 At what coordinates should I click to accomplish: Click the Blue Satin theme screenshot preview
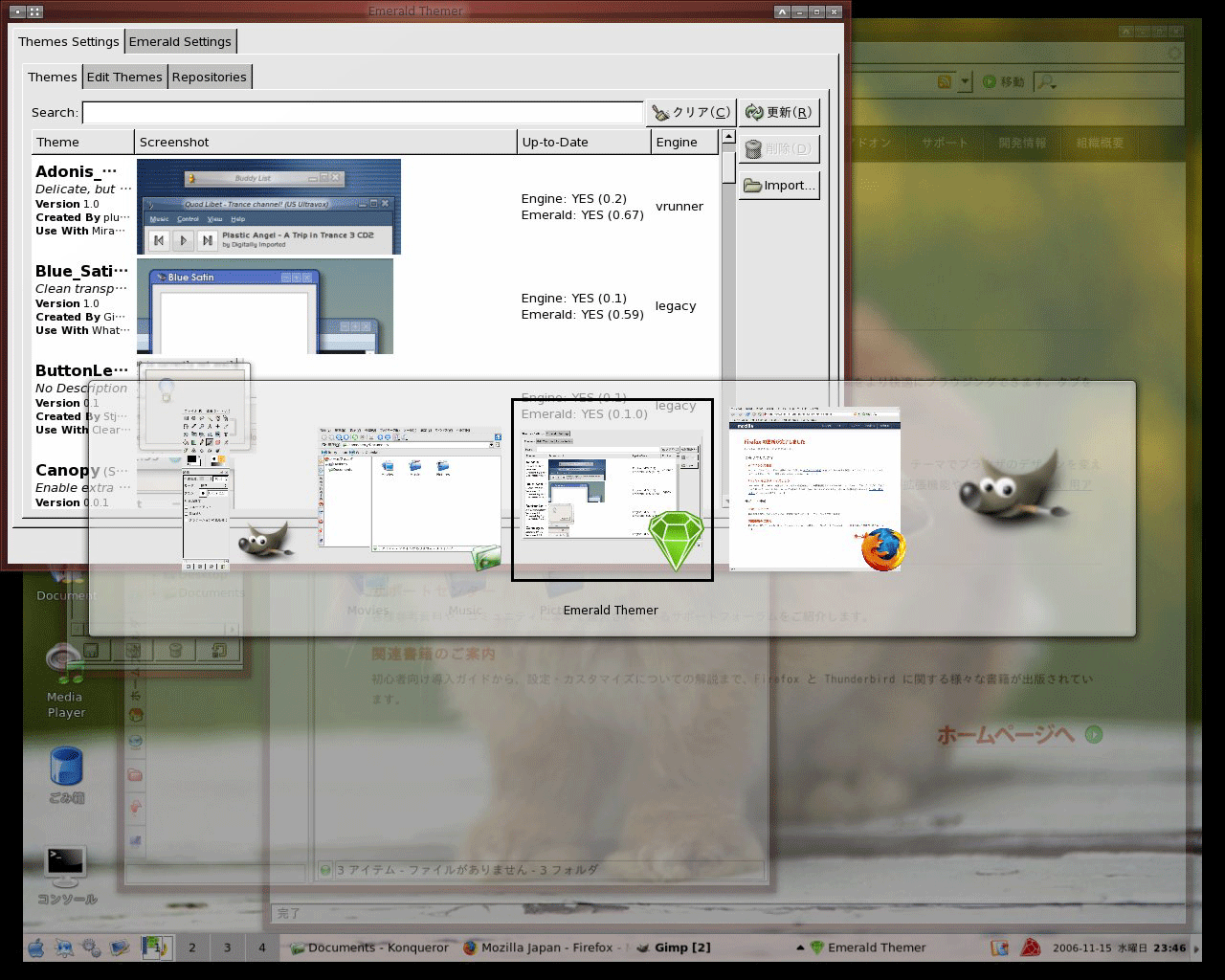265,306
